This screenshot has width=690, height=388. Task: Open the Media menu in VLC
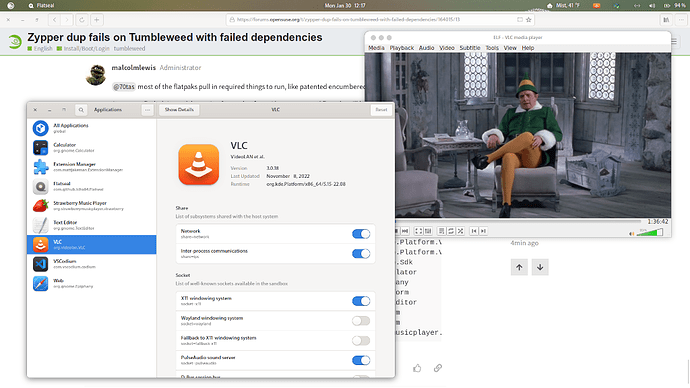(x=376, y=48)
